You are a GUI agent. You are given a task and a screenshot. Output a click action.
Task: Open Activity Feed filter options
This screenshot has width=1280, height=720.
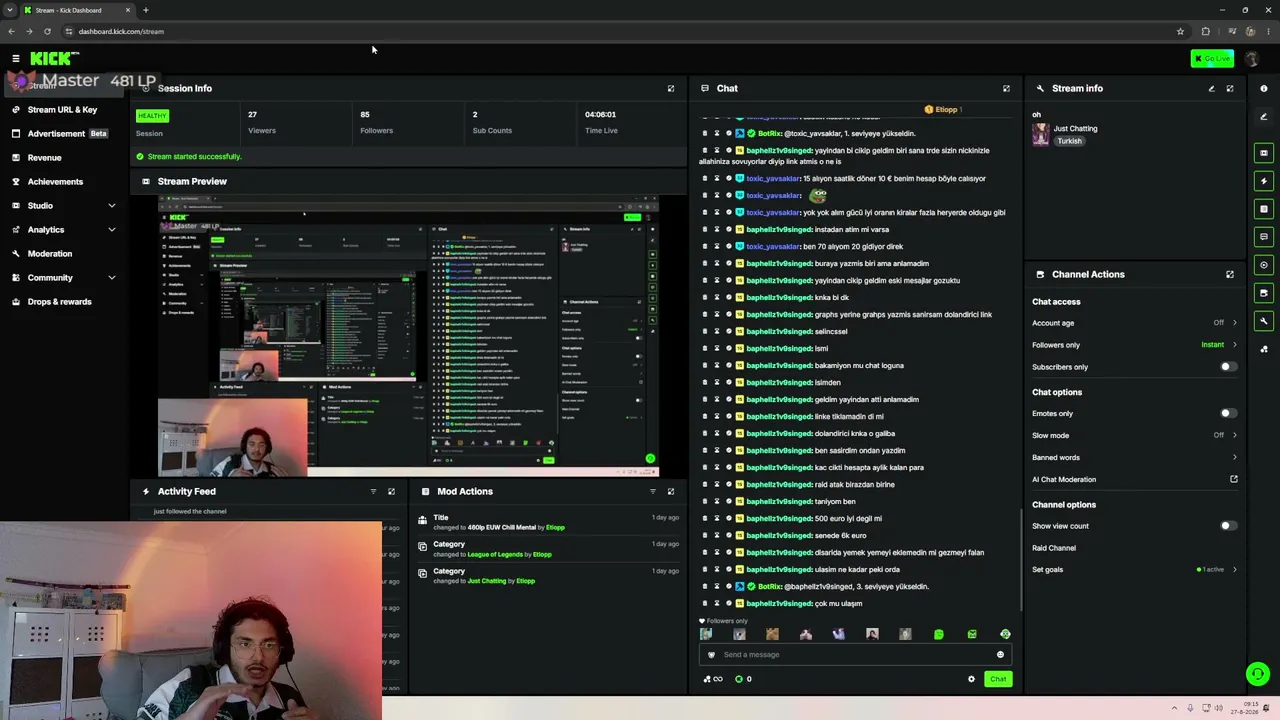[373, 491]
